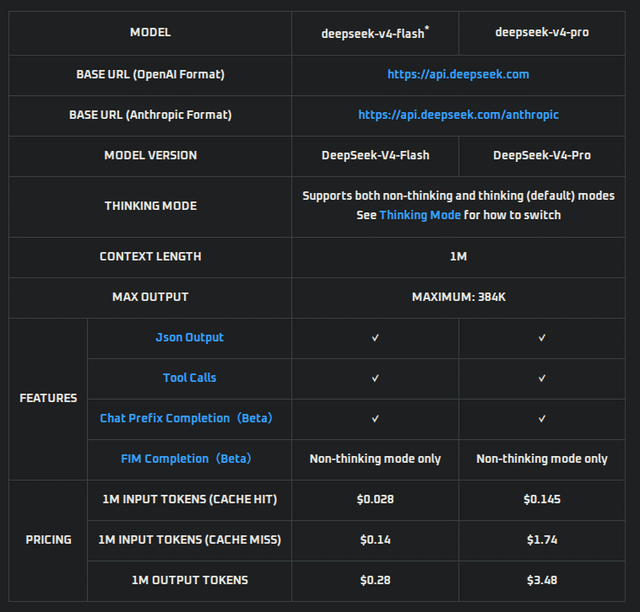Click BASE URL (Anthropic Format) label
The width and height of the screenshot is (640, 612).
point(150,115)
